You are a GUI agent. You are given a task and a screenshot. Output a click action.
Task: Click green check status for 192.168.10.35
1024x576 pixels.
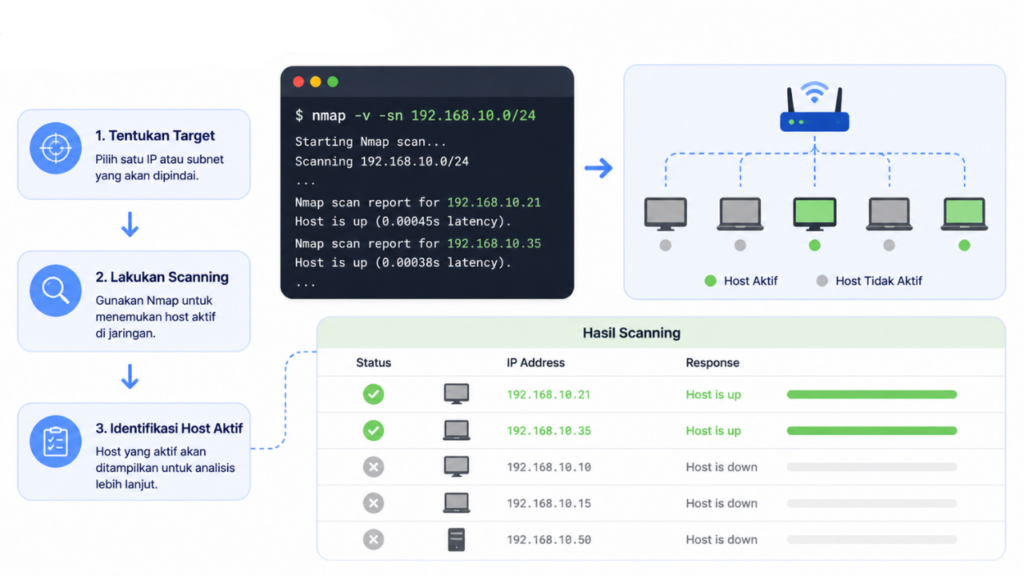pos(374,430)
